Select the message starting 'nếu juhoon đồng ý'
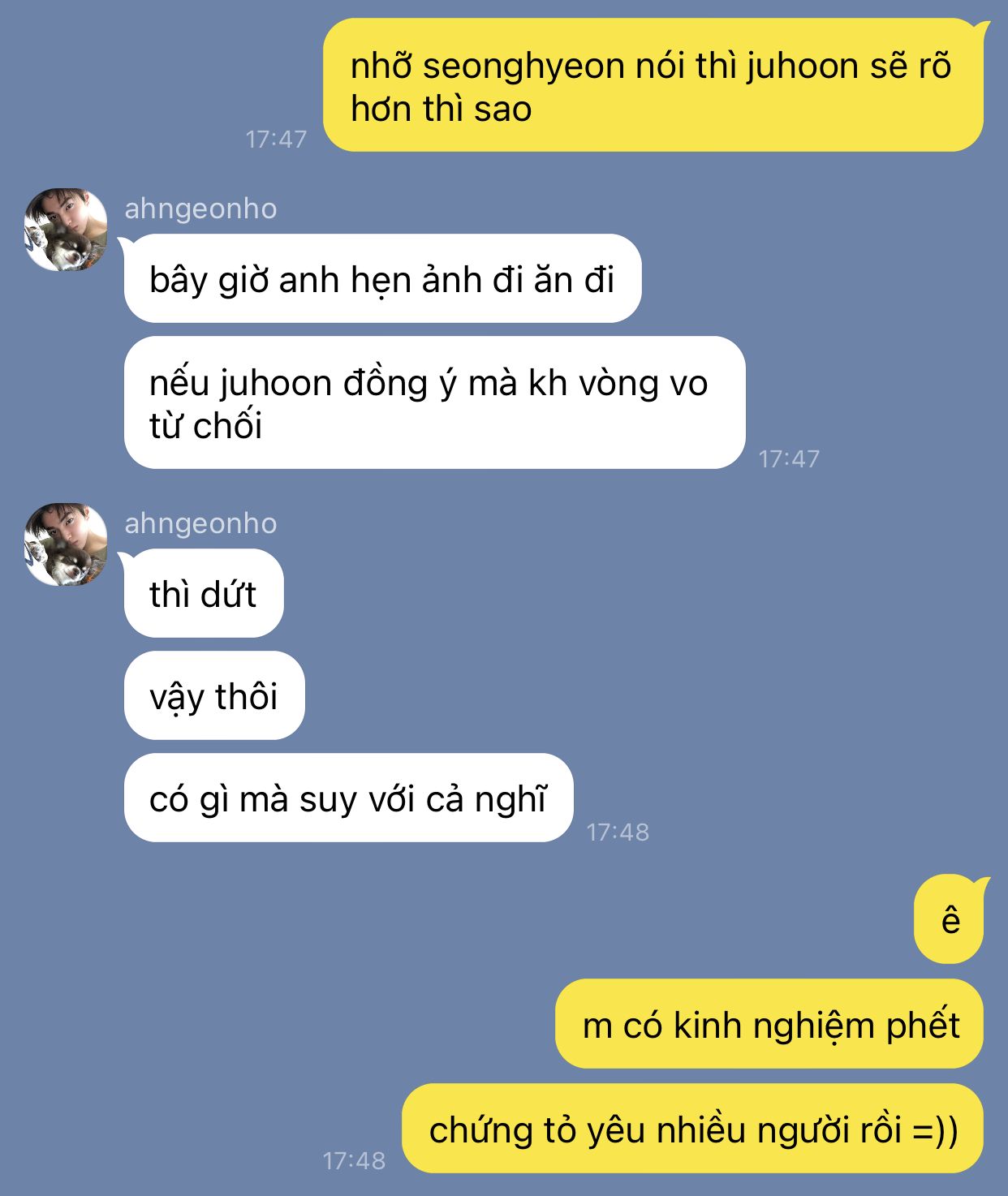Viewport: 1008px width, 1196px height. point(434,402)
